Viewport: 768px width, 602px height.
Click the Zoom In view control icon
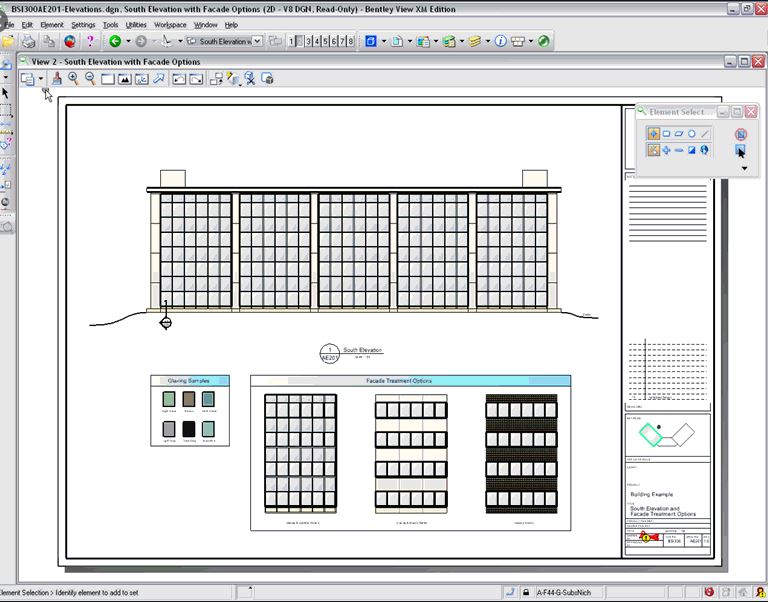click(x=73, y=78)
